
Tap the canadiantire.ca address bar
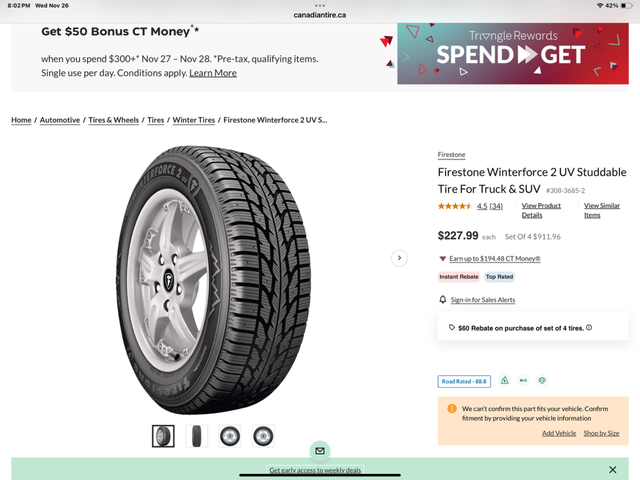click(320, 15)
